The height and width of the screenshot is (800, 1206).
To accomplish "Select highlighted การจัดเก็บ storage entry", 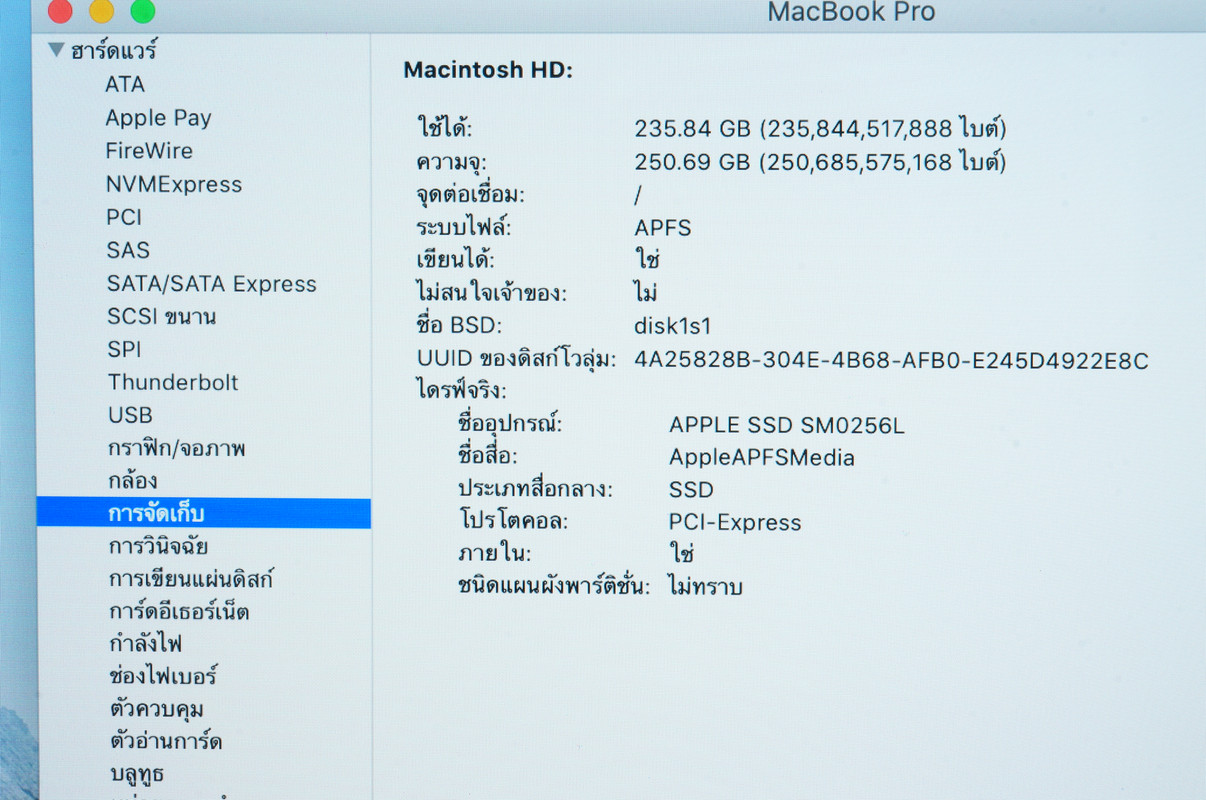I will (204, 514).
